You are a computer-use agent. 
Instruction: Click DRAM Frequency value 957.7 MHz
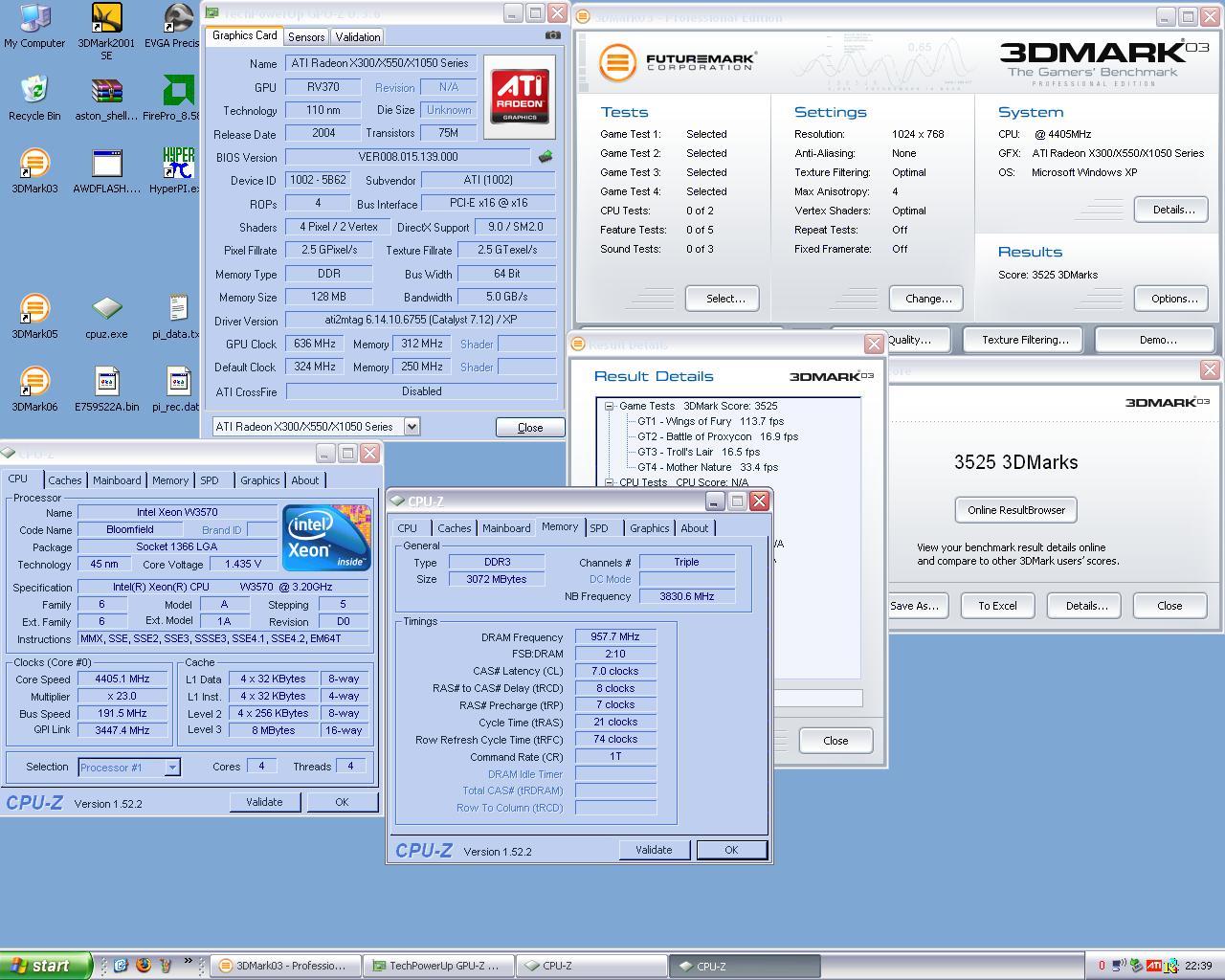(x=615, y=636)
